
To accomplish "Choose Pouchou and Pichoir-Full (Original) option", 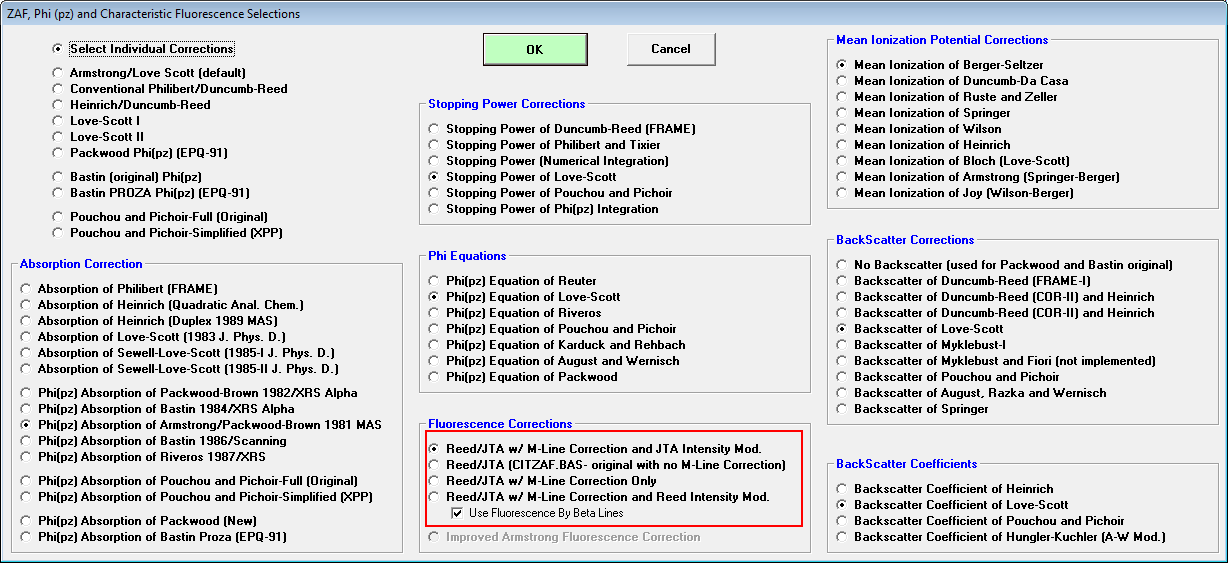I will pos(57,217).
